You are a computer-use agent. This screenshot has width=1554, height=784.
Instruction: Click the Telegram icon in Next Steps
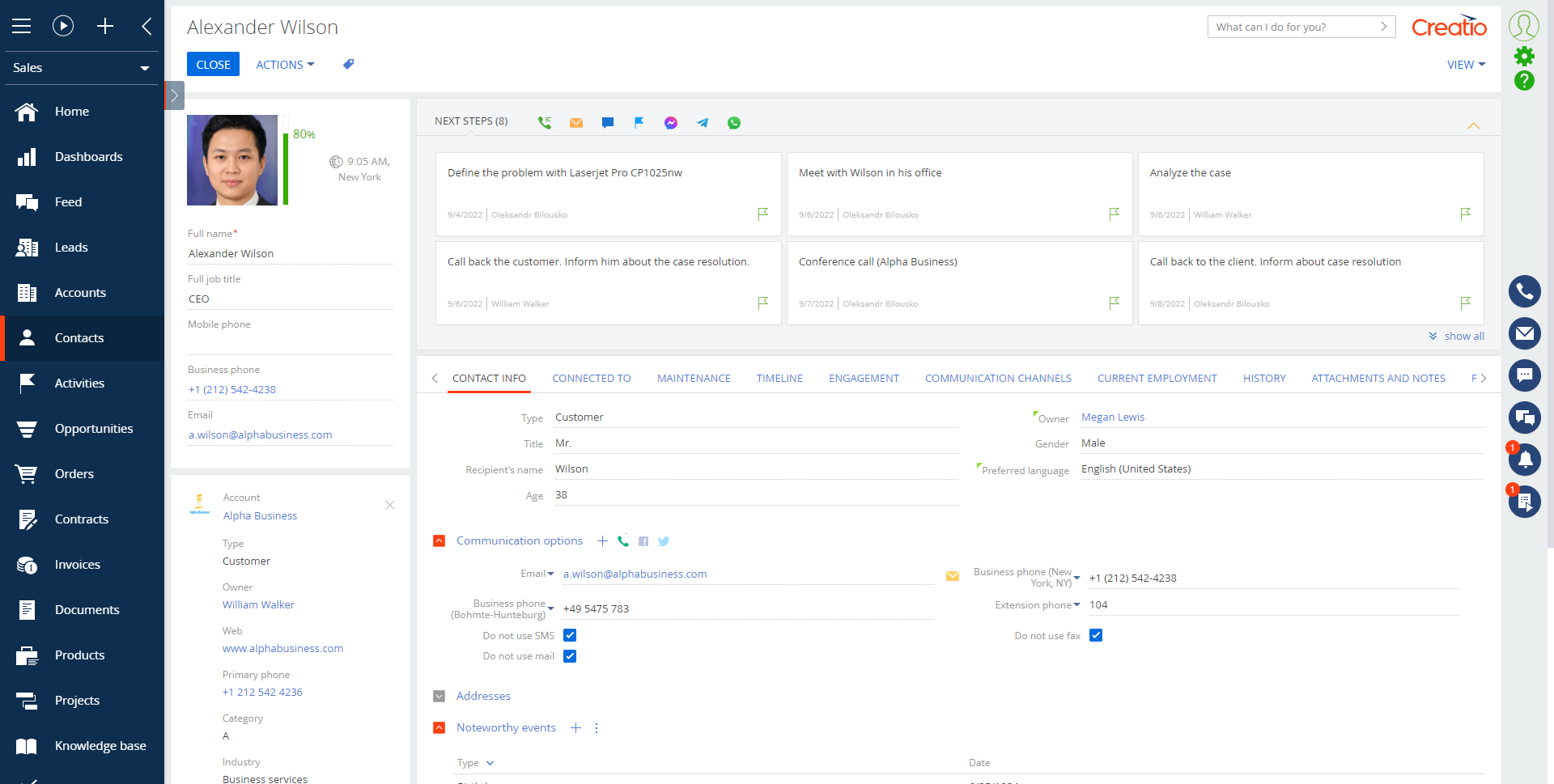pyautogui.click(x=702, y=123)
